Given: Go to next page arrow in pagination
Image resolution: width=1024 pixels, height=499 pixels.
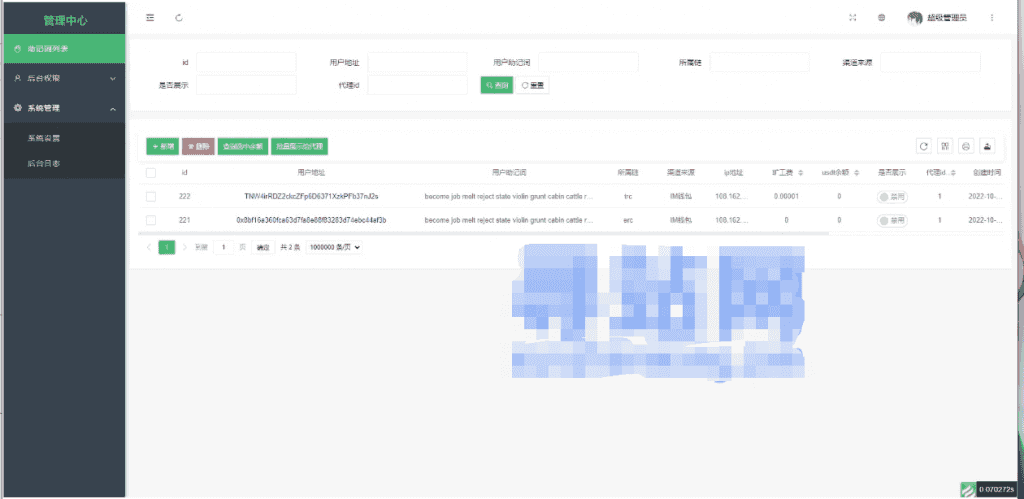Looking at the screenshot, I should (x=185, y=248).
